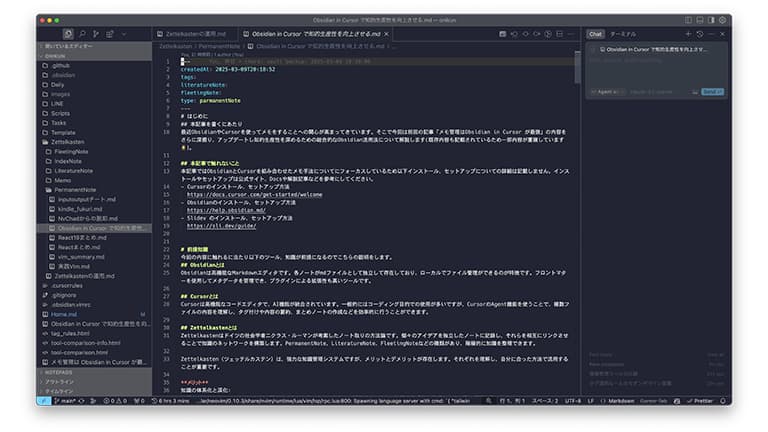Image resolution: width=768 pixels, height=432 pixels.
Task: Open the Explorer view icon
Action: [x=68, y=34]
